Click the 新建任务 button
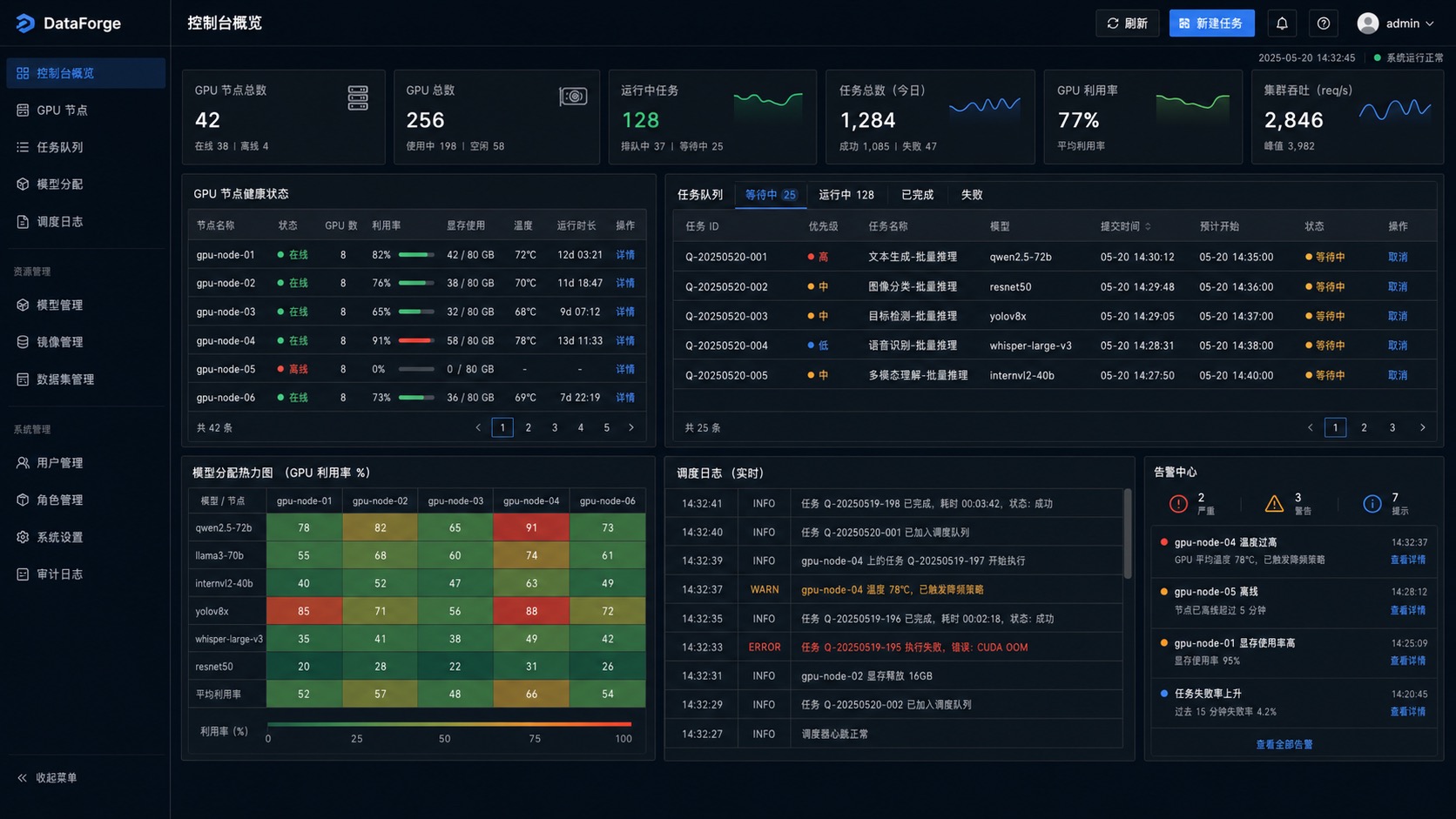Viewport: 1456px width, 819px height. pos(1211,23)
